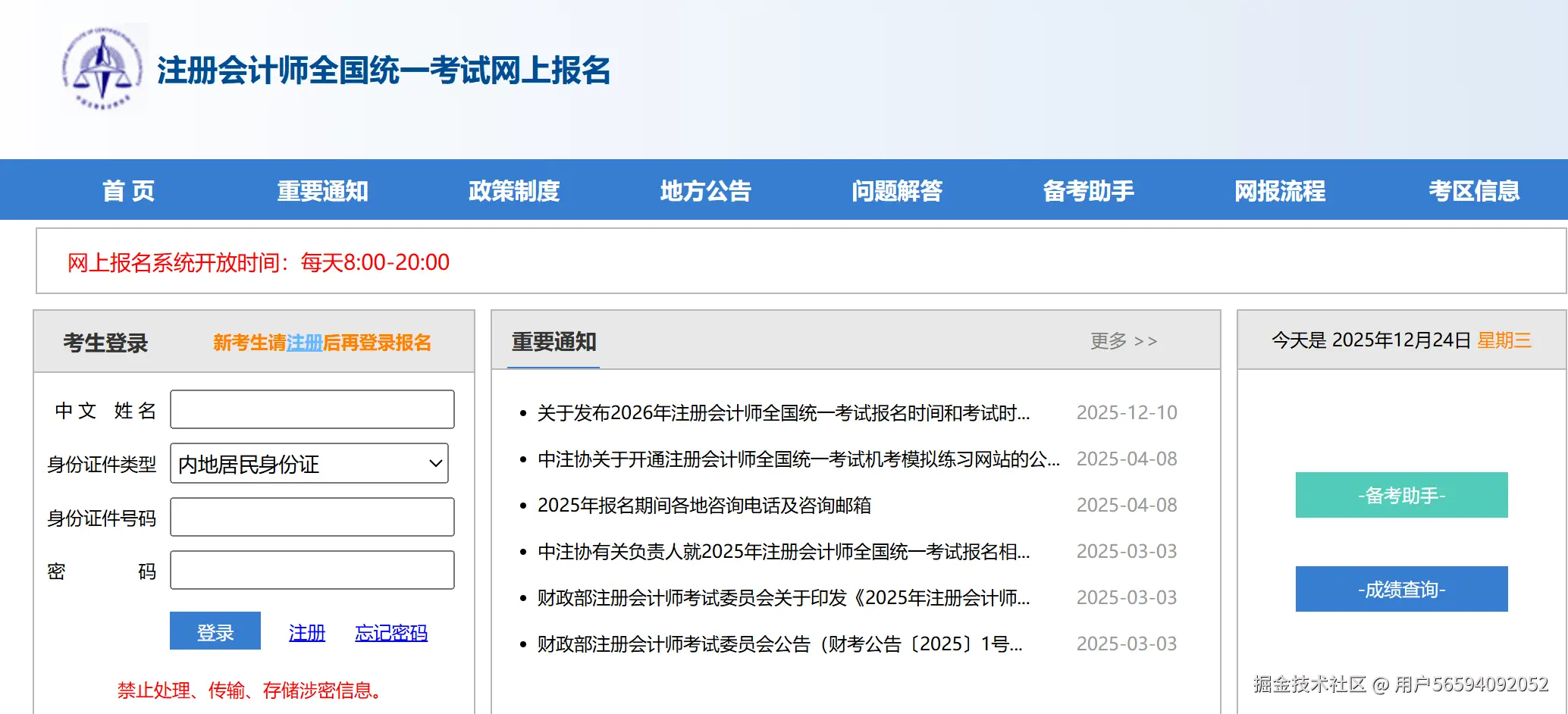Click the blue -成绩查询- button
This screenshot has height=714, width=1568.
coord(1400,589)
